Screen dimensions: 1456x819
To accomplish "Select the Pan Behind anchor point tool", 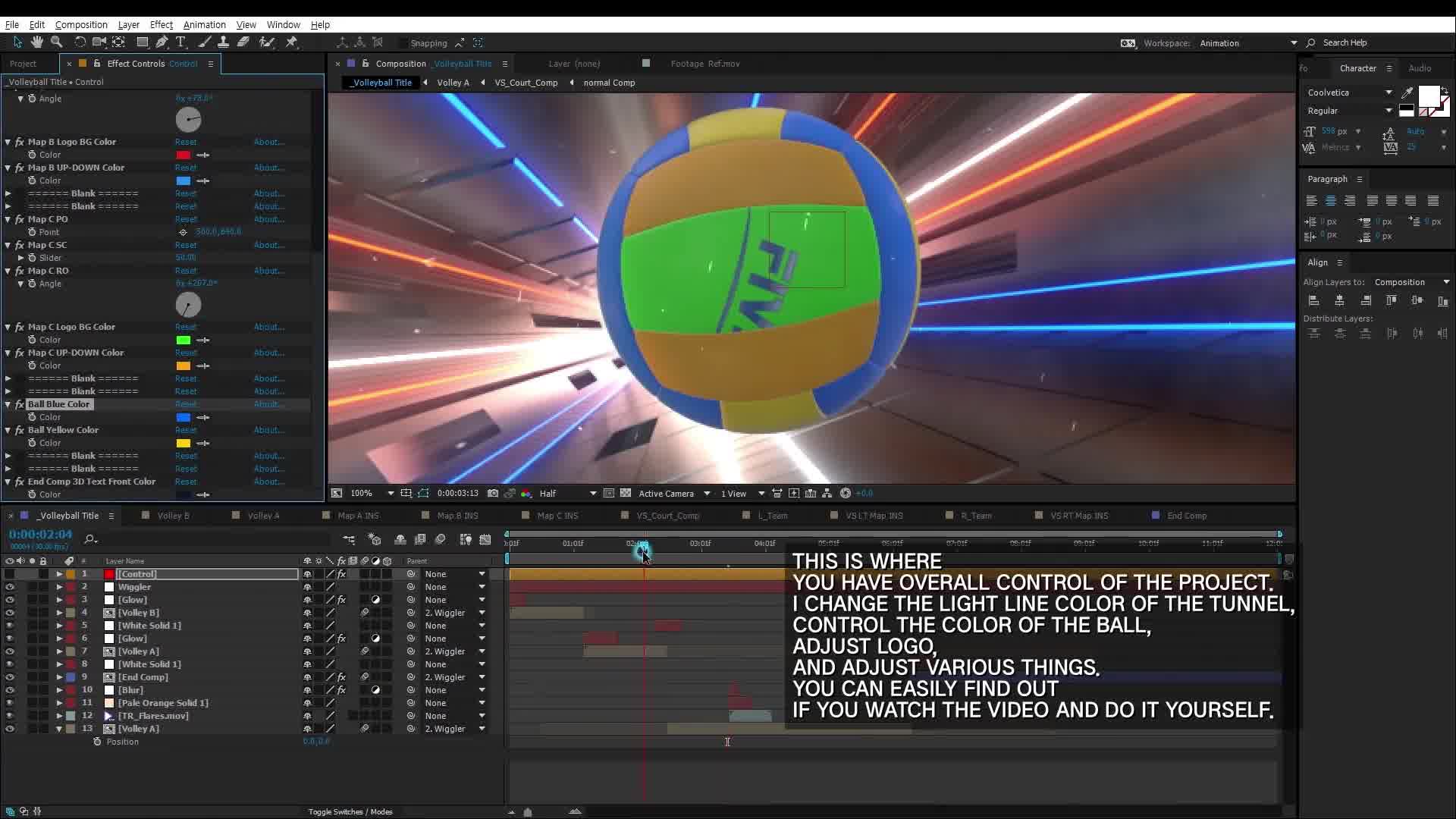I will [x=119, y=42].
